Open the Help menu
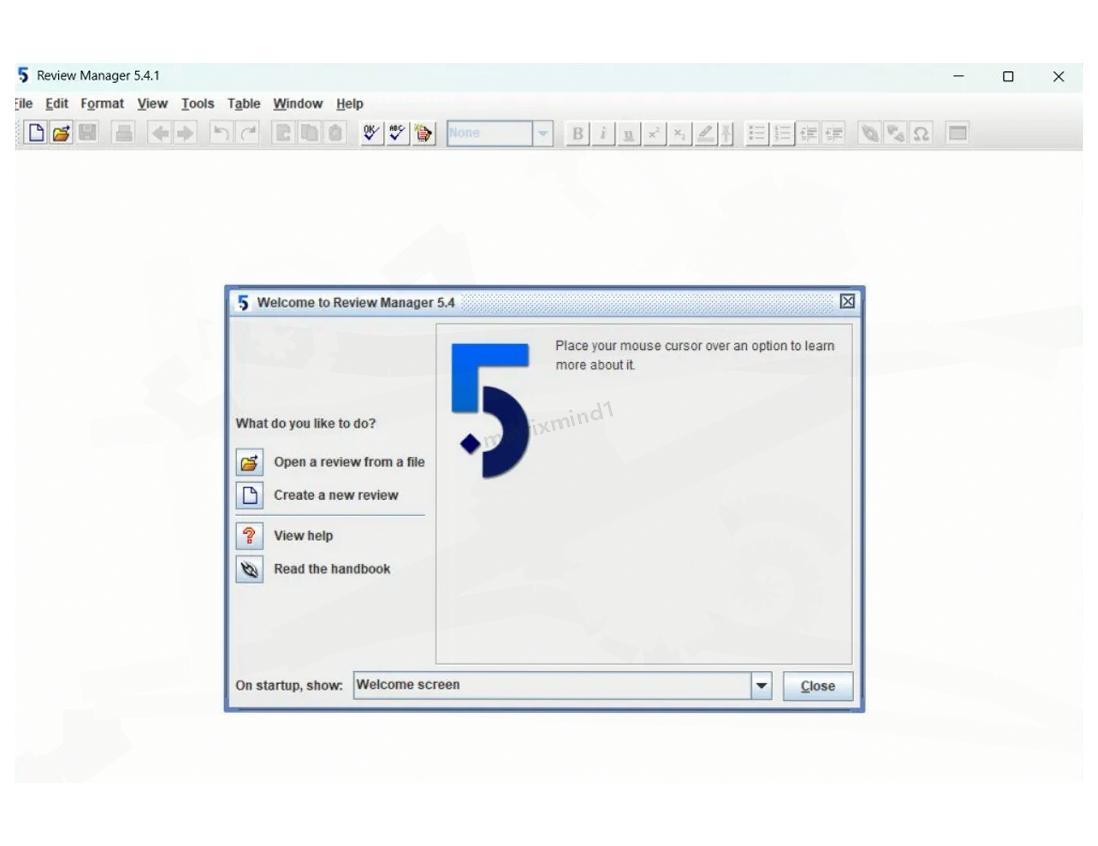Viewport: 1098px width, 846px height. [349, 104]
